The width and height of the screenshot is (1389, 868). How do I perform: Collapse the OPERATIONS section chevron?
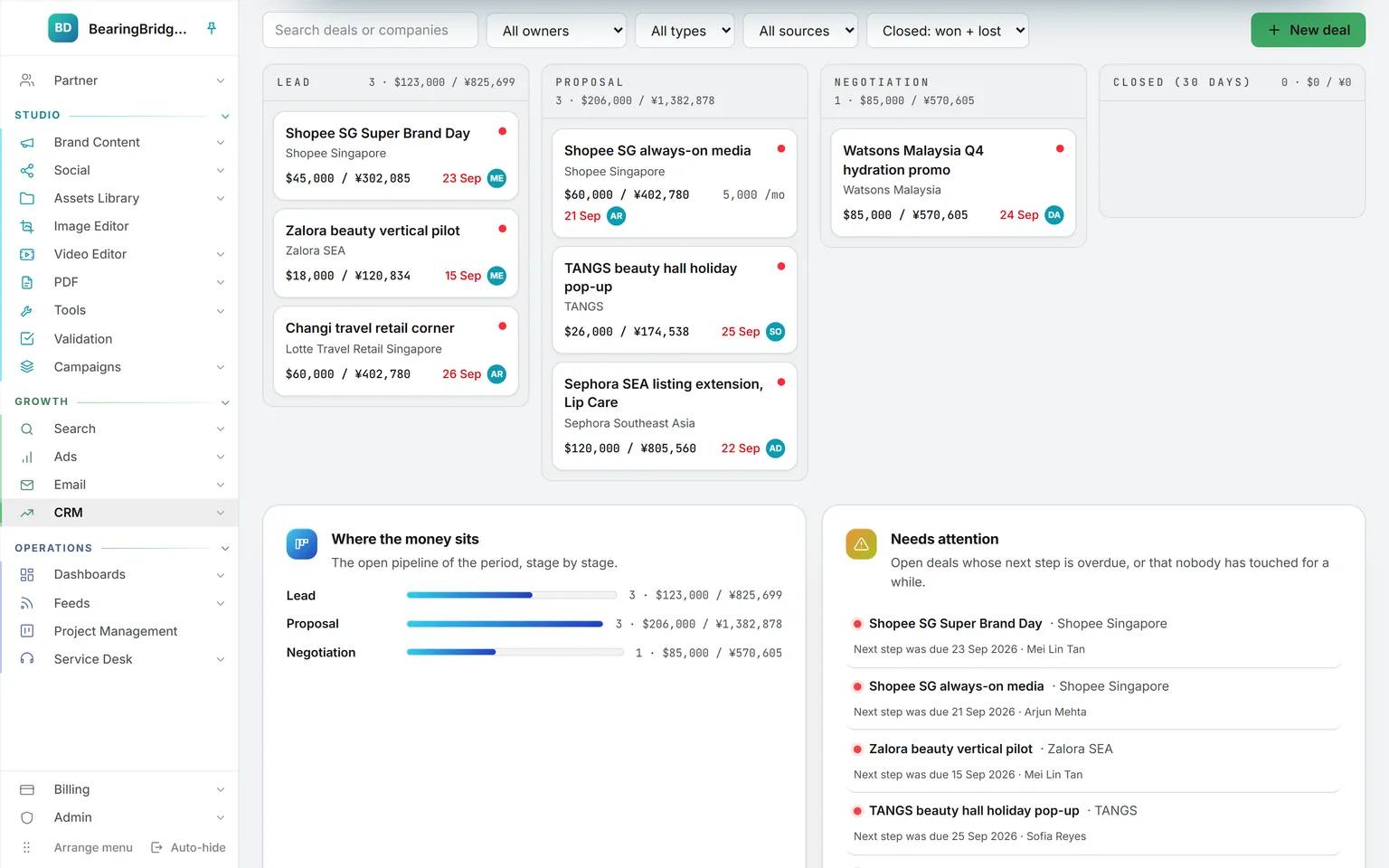(225, 548)
